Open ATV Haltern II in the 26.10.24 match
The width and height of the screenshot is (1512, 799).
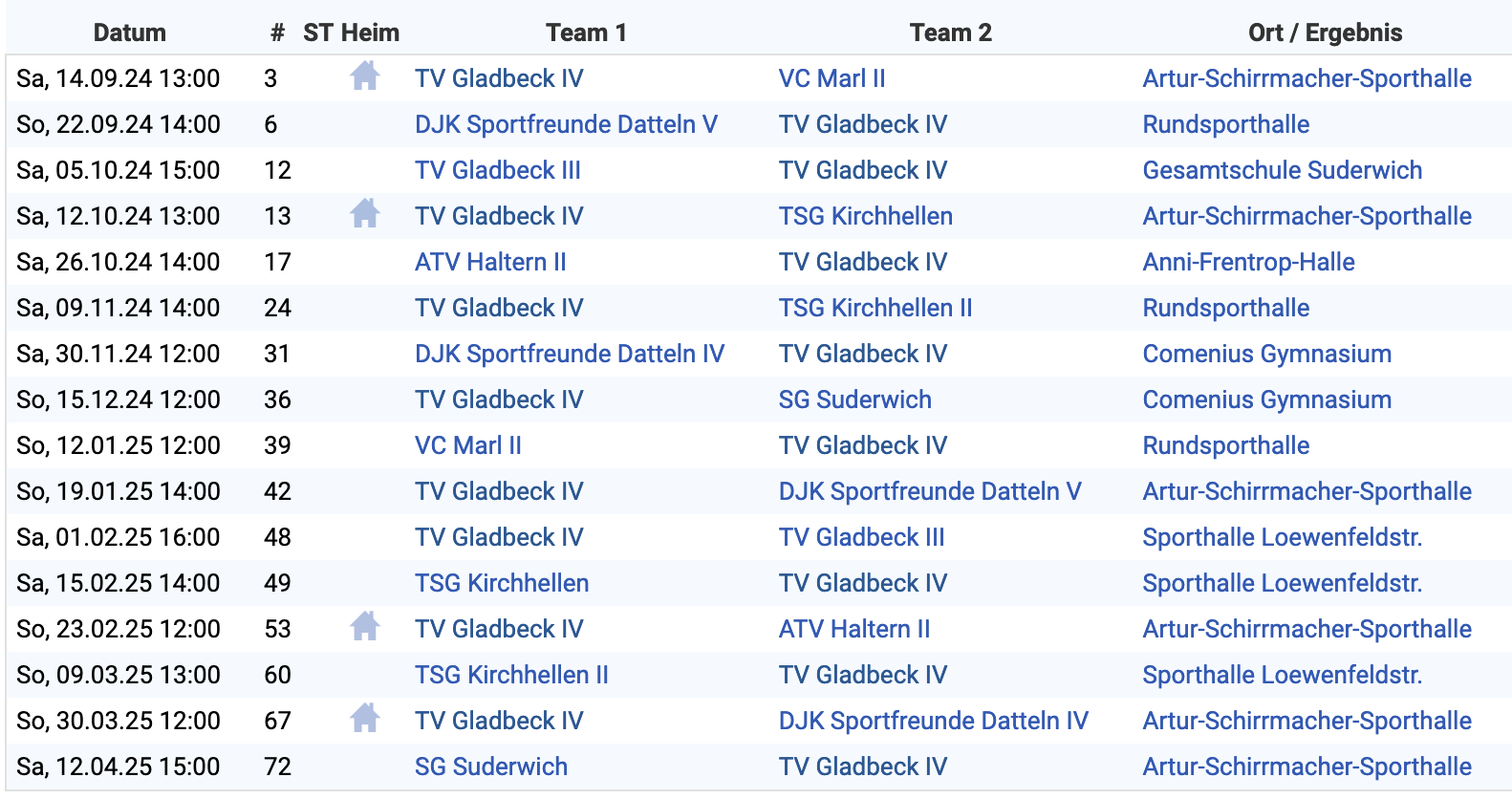pos(490,262)
